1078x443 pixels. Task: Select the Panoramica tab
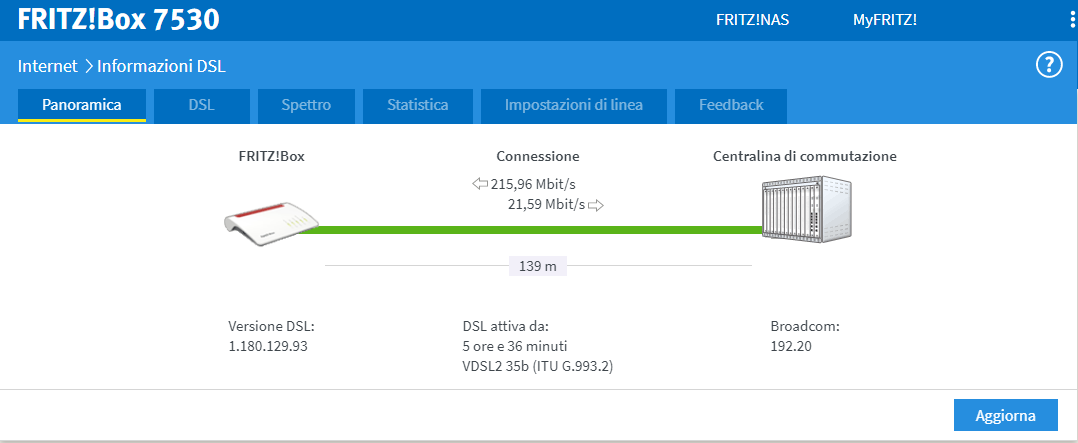point(82,105)
